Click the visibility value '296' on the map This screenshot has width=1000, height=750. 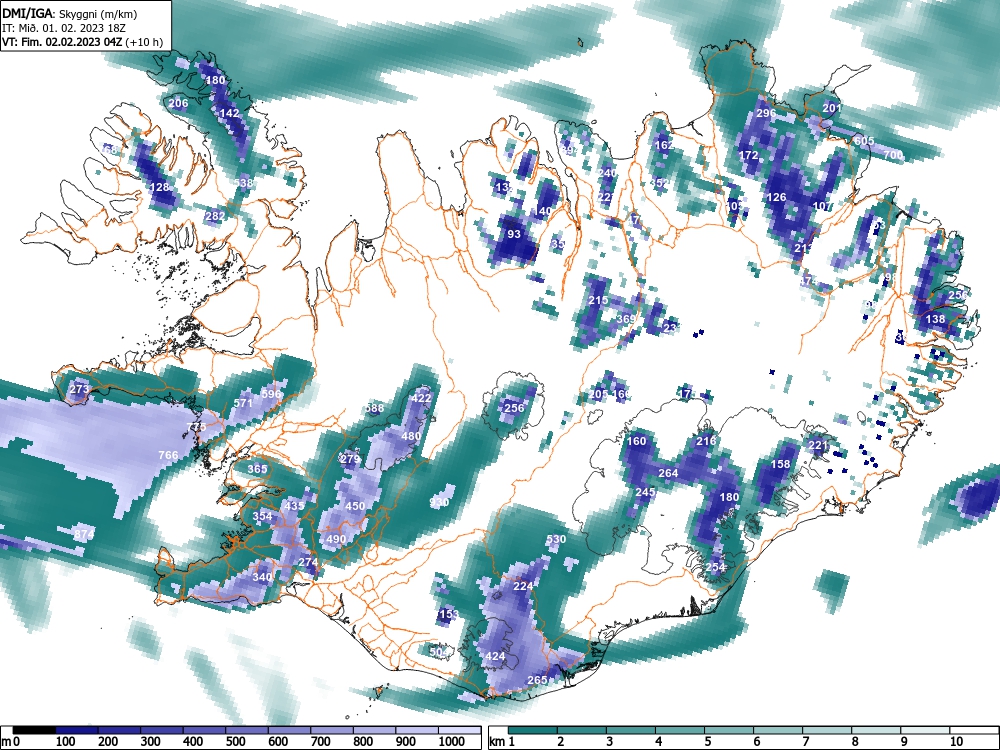pos(766,114)
